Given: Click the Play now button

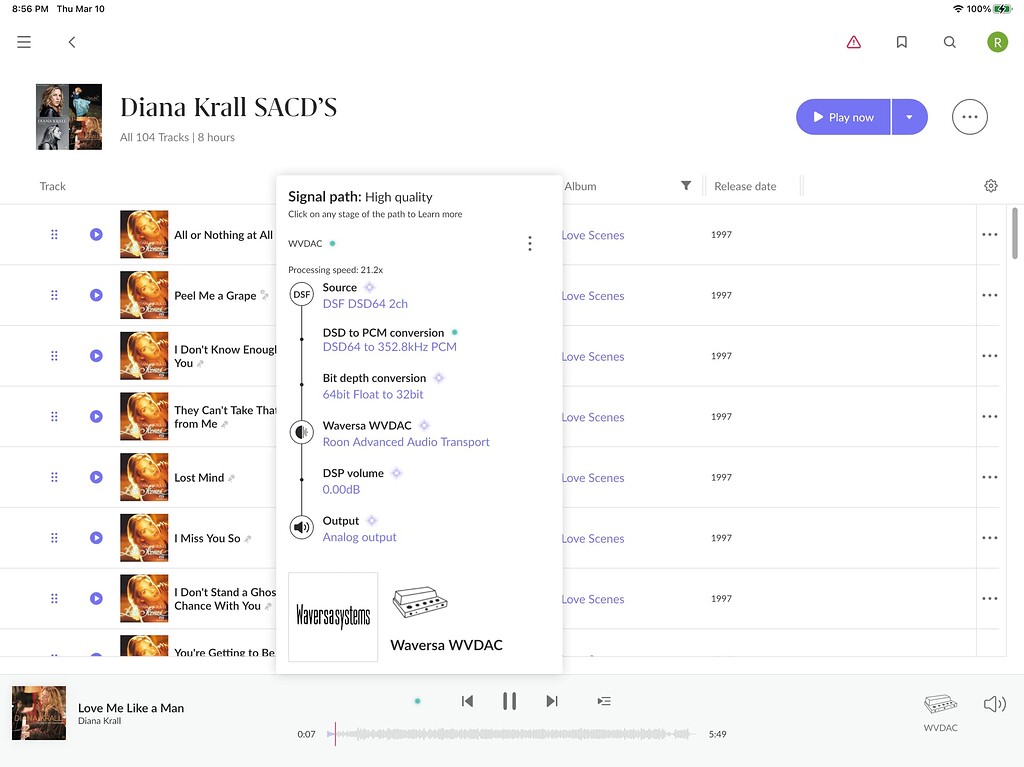Looking at the screenshot, I should 843,117.
